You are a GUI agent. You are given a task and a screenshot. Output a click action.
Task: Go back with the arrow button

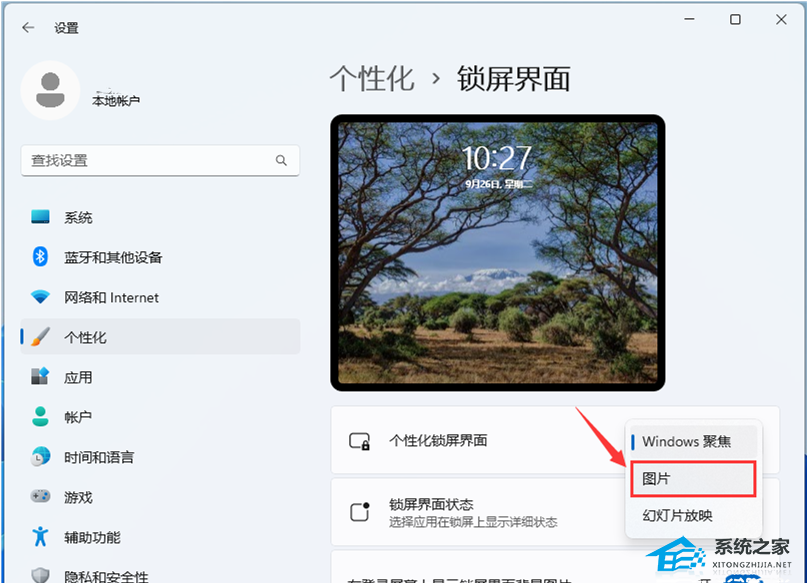click(x=28, y=27)
